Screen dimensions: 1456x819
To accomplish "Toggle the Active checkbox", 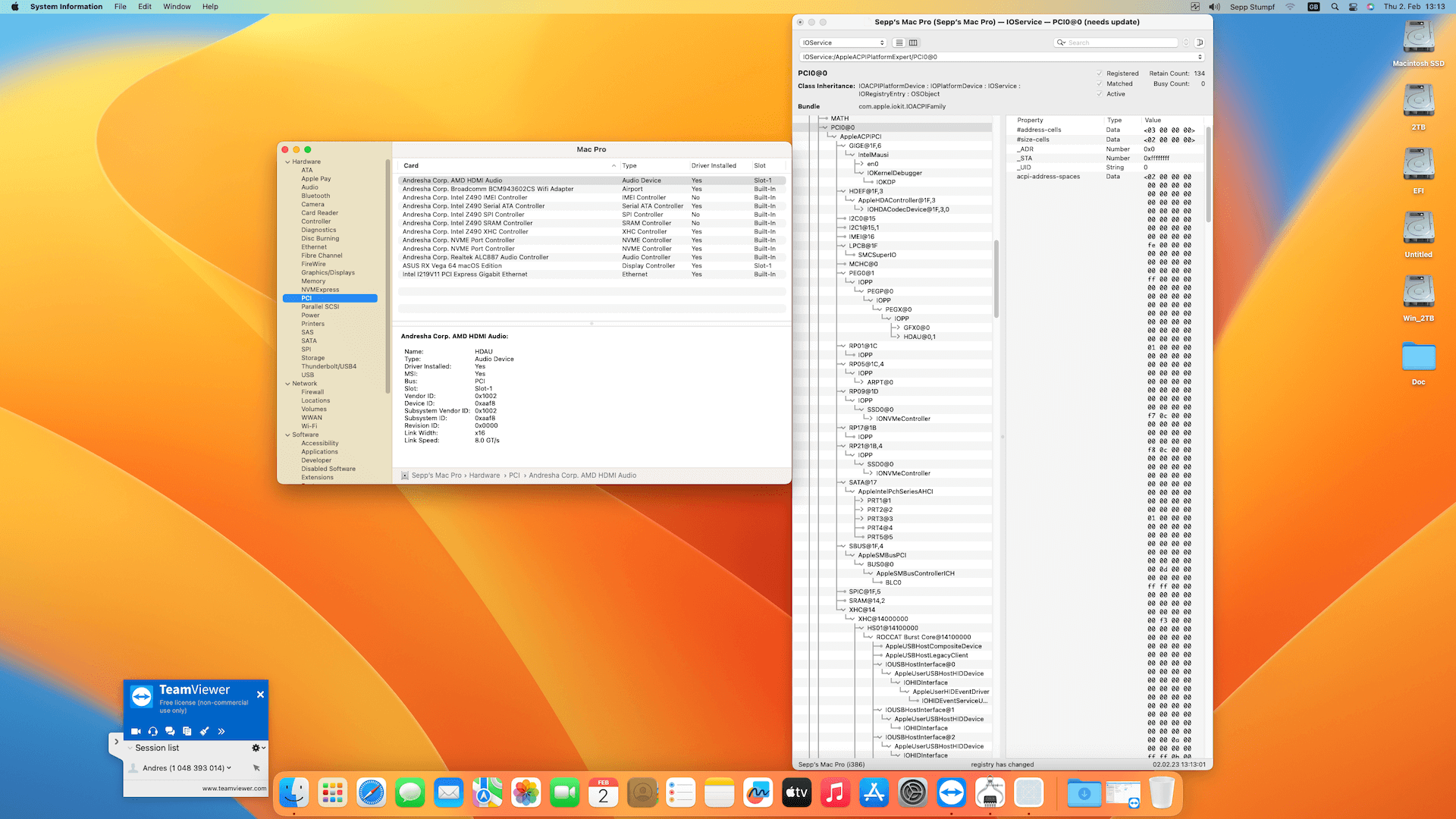I will (x=1100, y=94).
